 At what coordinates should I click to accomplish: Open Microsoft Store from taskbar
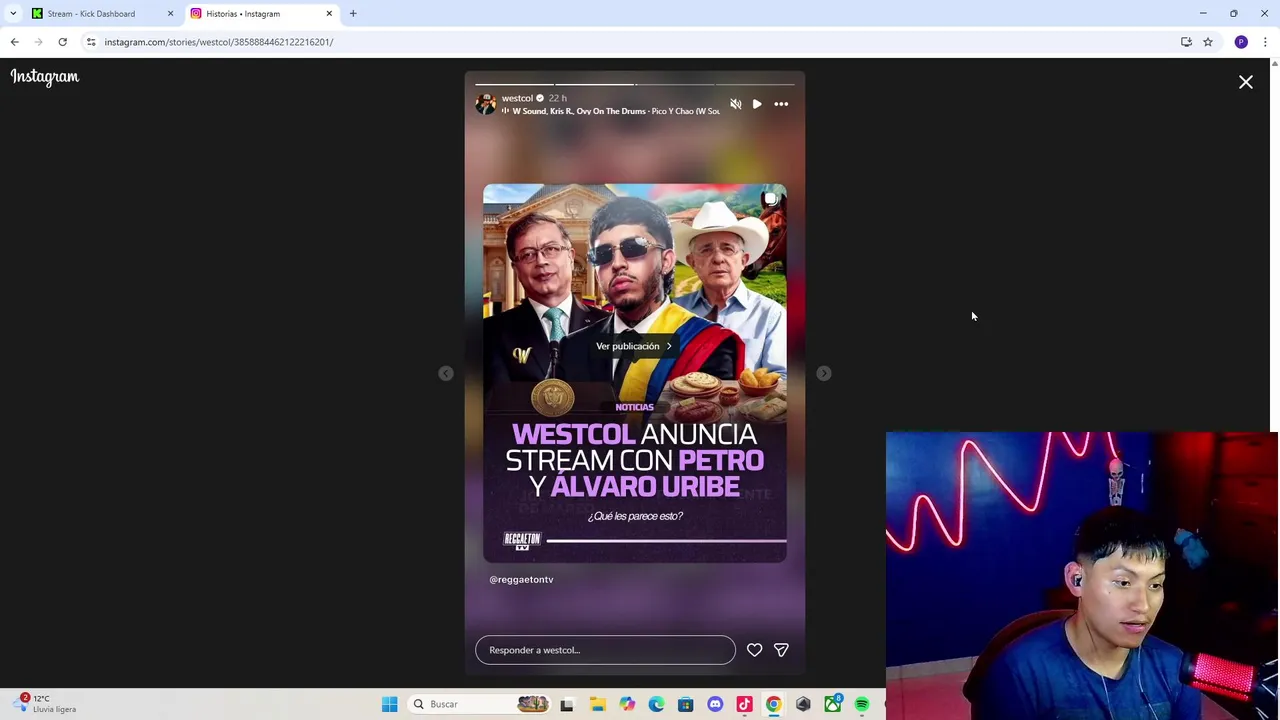(x=685, y=704)
